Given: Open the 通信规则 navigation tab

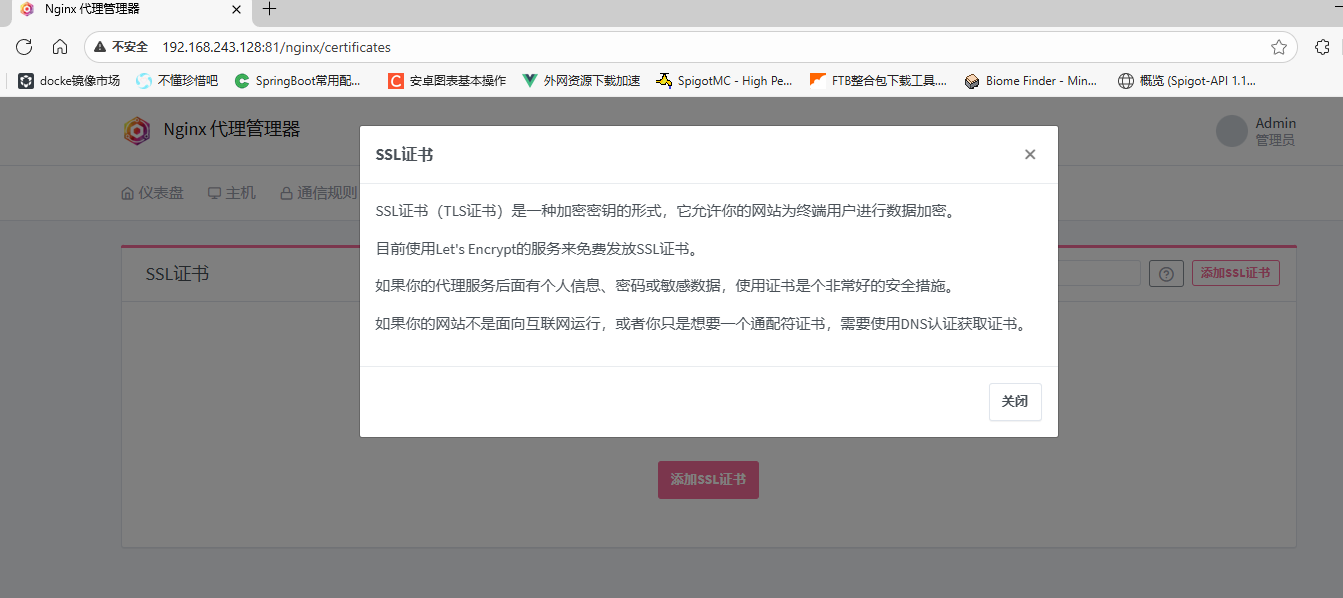Looking at the screenshot, I should coord(318,193).
